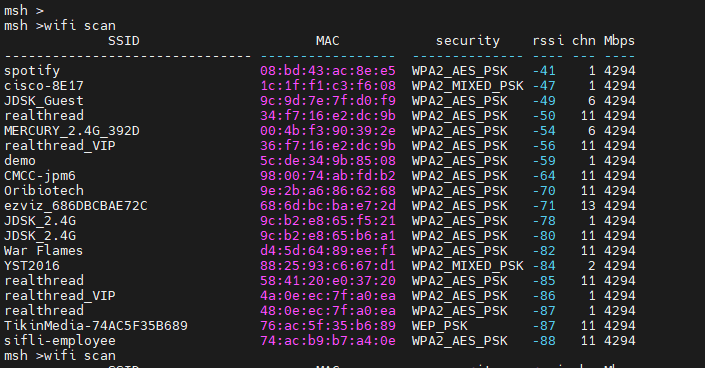Click the cisco-8E17 network name
This screenshot has width=705, height=368.
pyautogui.click(x=44, y=86)
